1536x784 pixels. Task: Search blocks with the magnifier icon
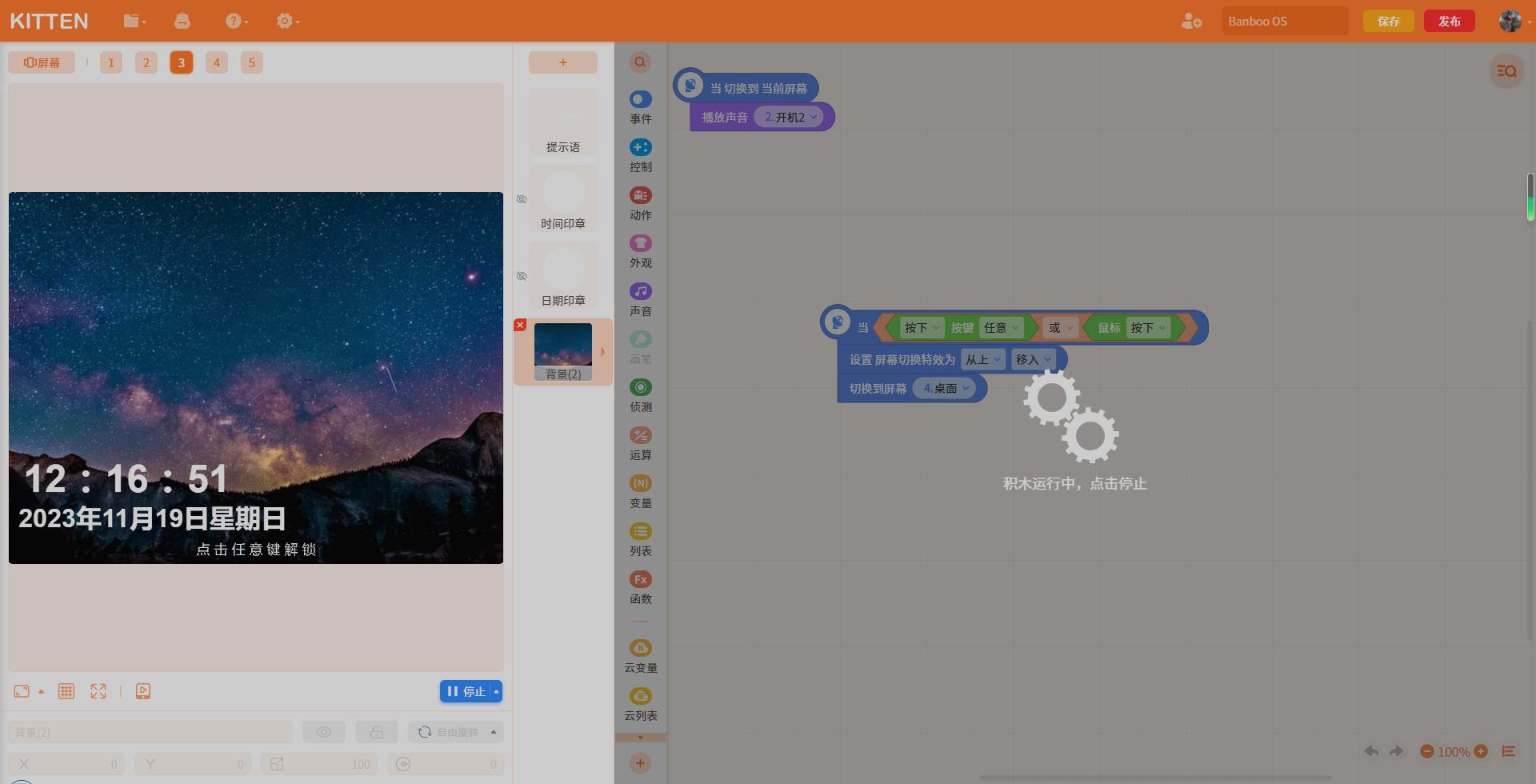(640, 62)
